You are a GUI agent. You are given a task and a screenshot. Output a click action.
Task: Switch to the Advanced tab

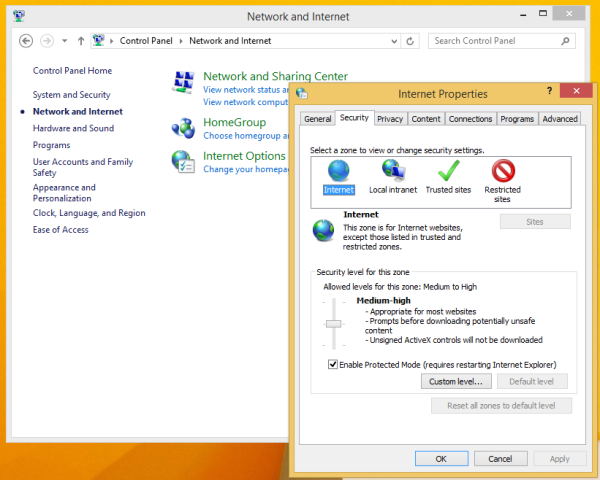coord(560,119)
